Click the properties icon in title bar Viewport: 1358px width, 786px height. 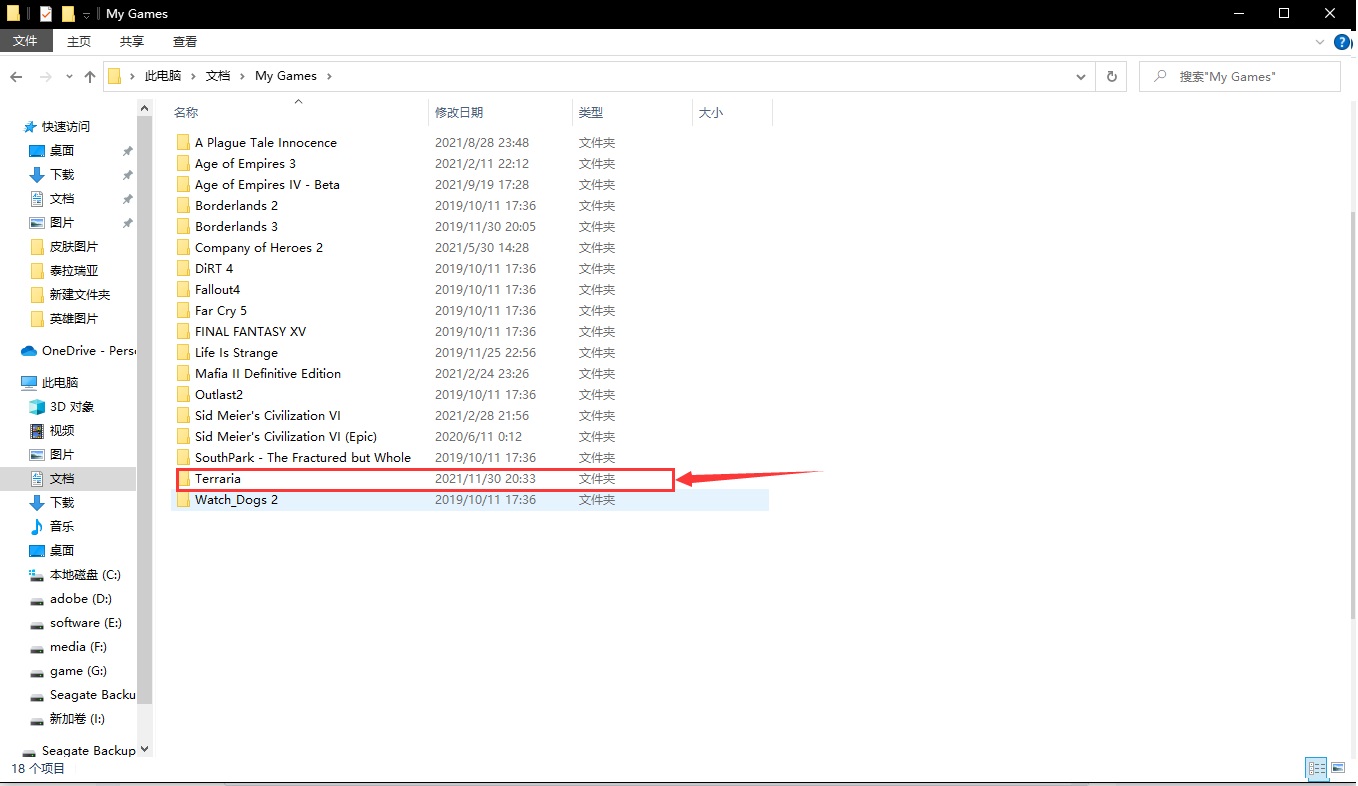(x=45, y=14)
